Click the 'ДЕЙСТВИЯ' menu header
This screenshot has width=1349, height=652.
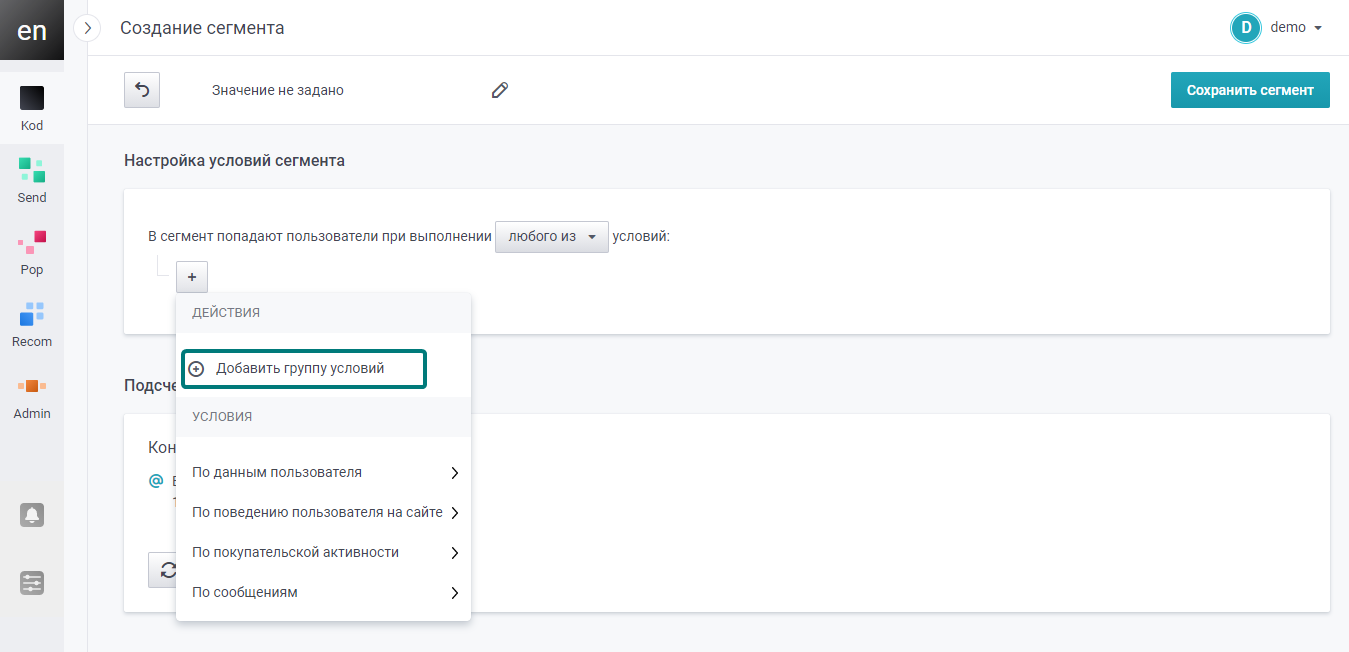point(226,313)
